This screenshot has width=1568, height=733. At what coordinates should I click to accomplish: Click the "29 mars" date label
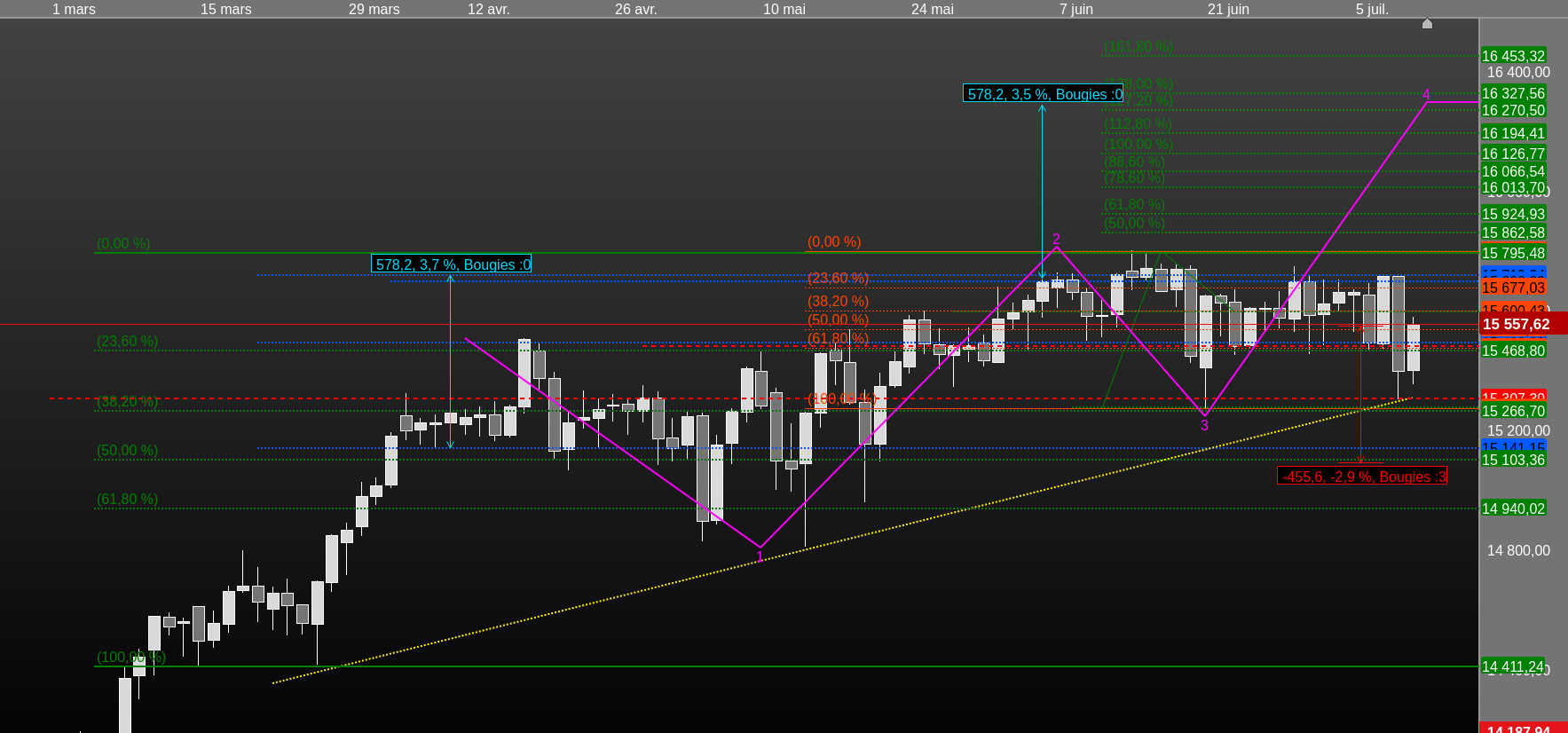point(374,9)
